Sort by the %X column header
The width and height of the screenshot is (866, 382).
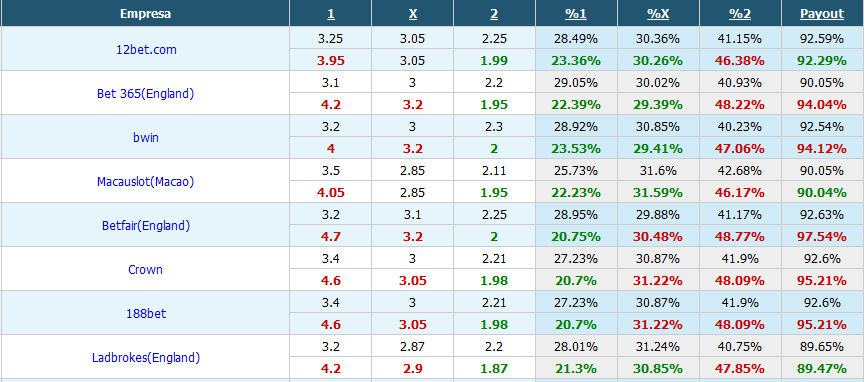(658, 14)
